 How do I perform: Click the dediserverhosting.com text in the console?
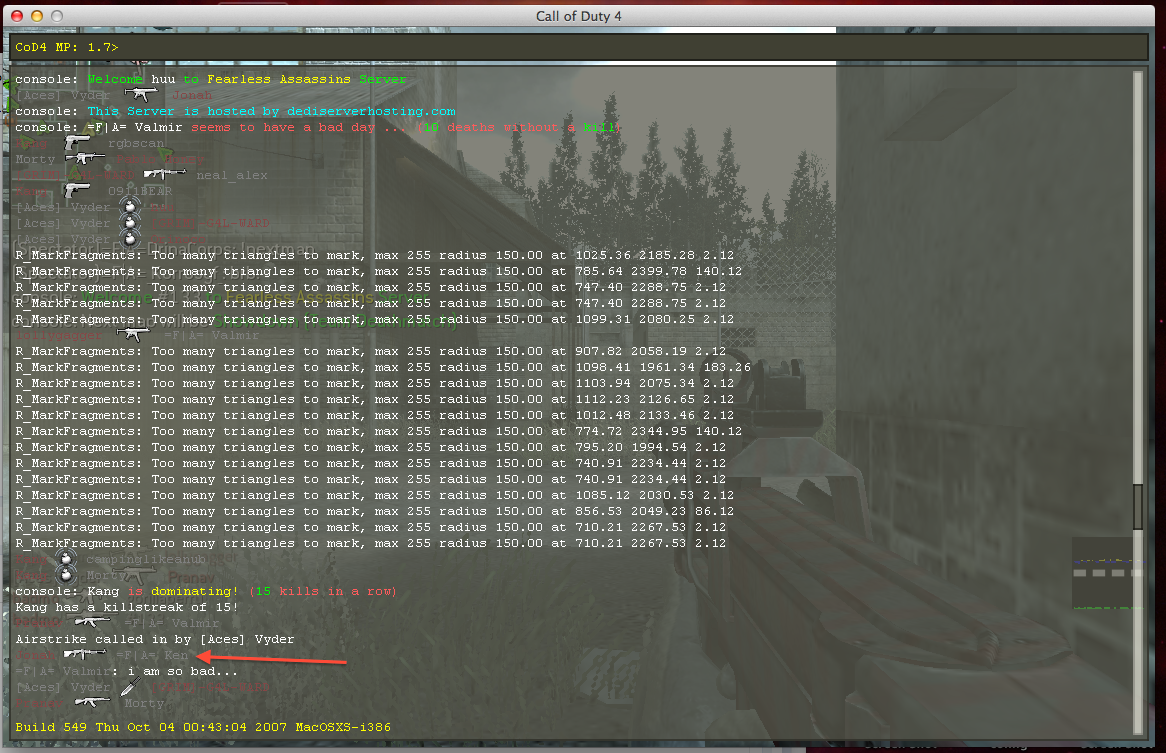click(x=371, y=111)
